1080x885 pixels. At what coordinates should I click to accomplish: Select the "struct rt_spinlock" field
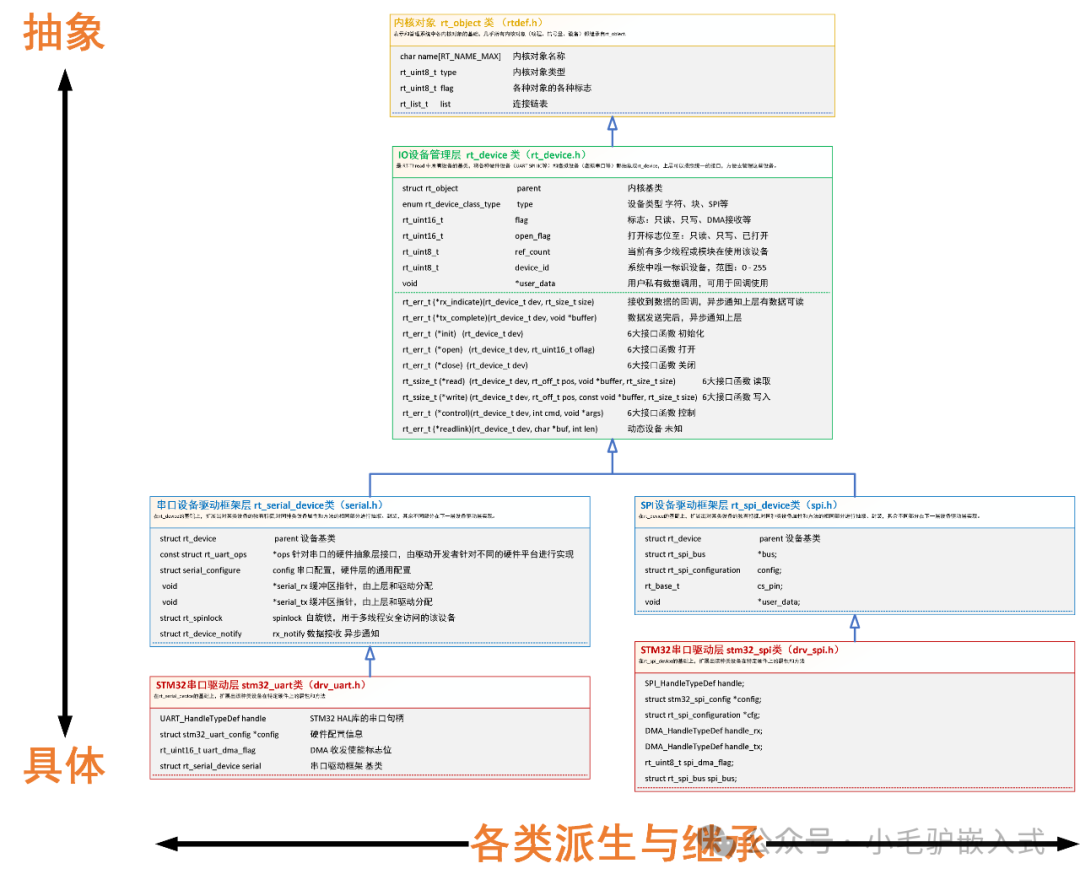pos(191,618)
